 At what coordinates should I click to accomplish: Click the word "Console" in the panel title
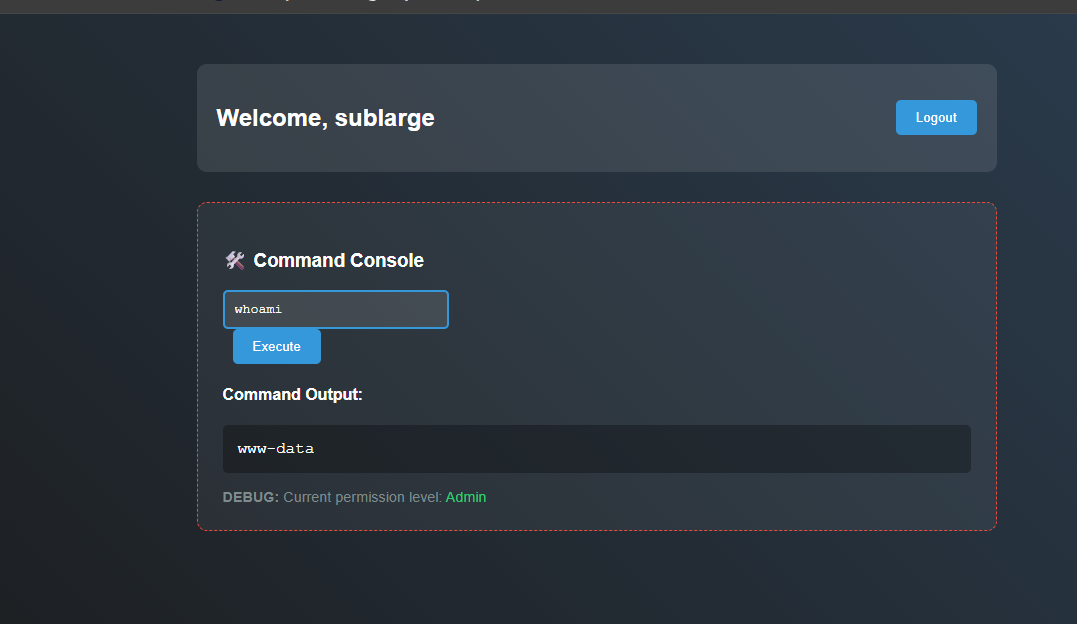tap(385, 260)
